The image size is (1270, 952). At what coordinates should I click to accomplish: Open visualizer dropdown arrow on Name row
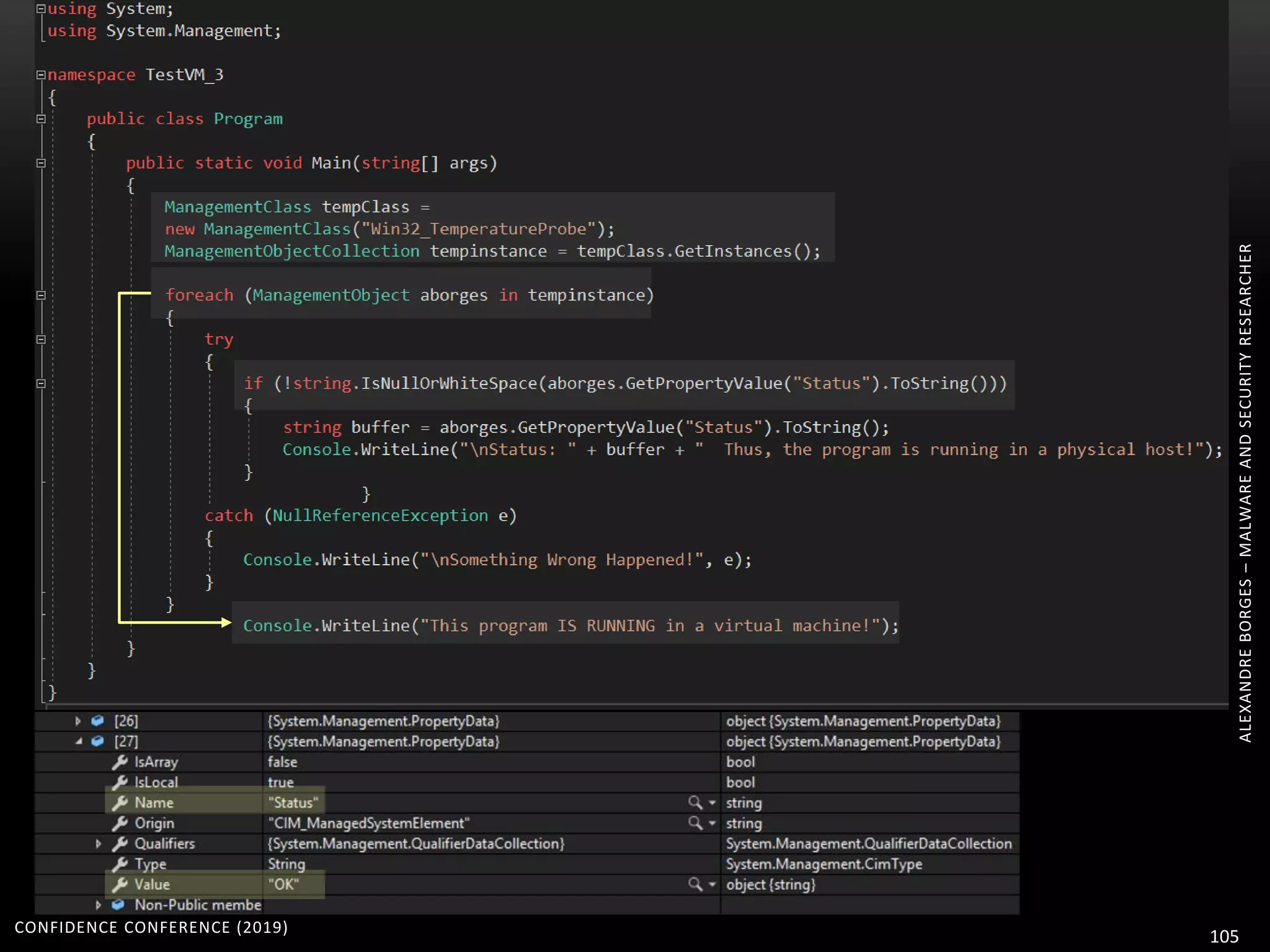coord(712,803)
